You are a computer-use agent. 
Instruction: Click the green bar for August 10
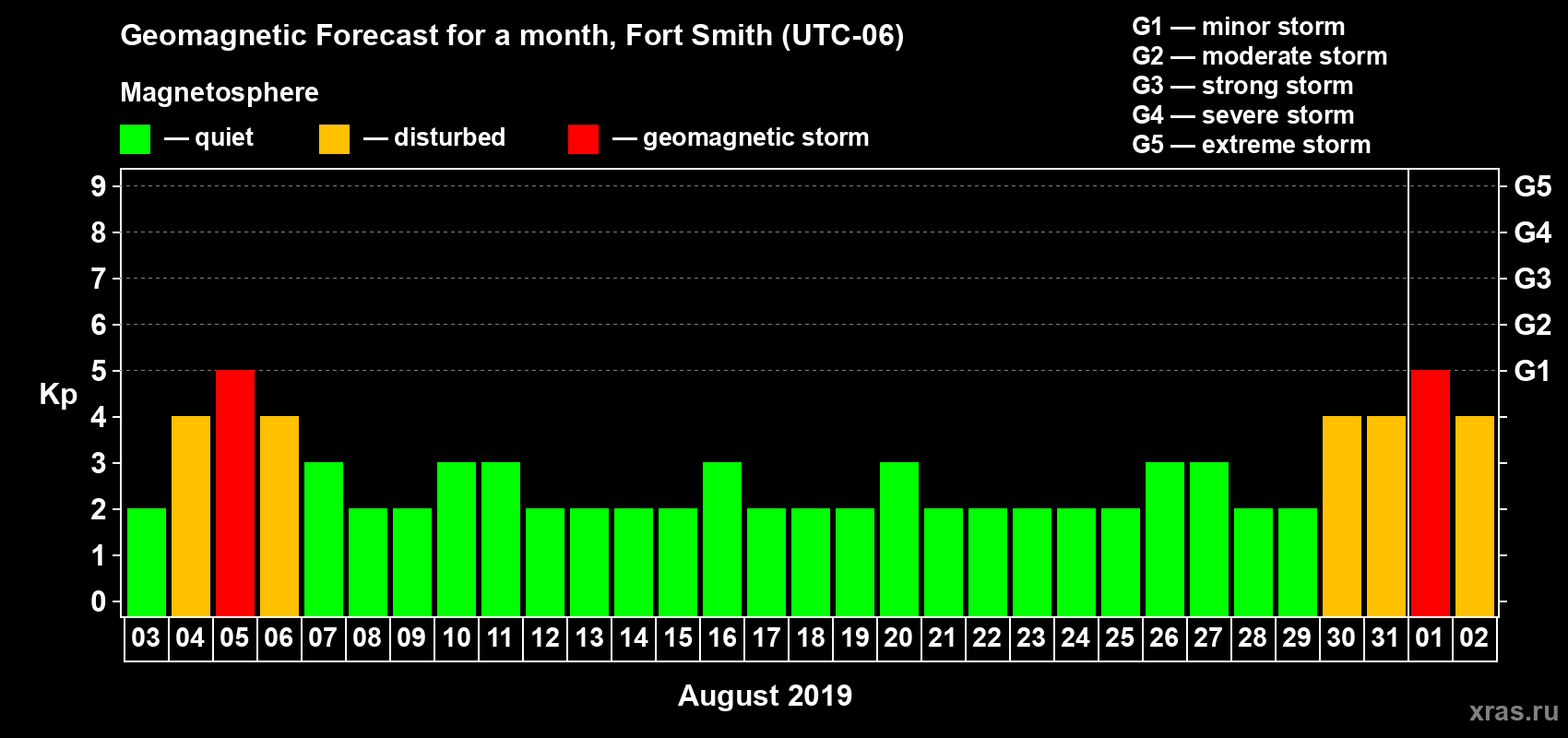point(457,540)
